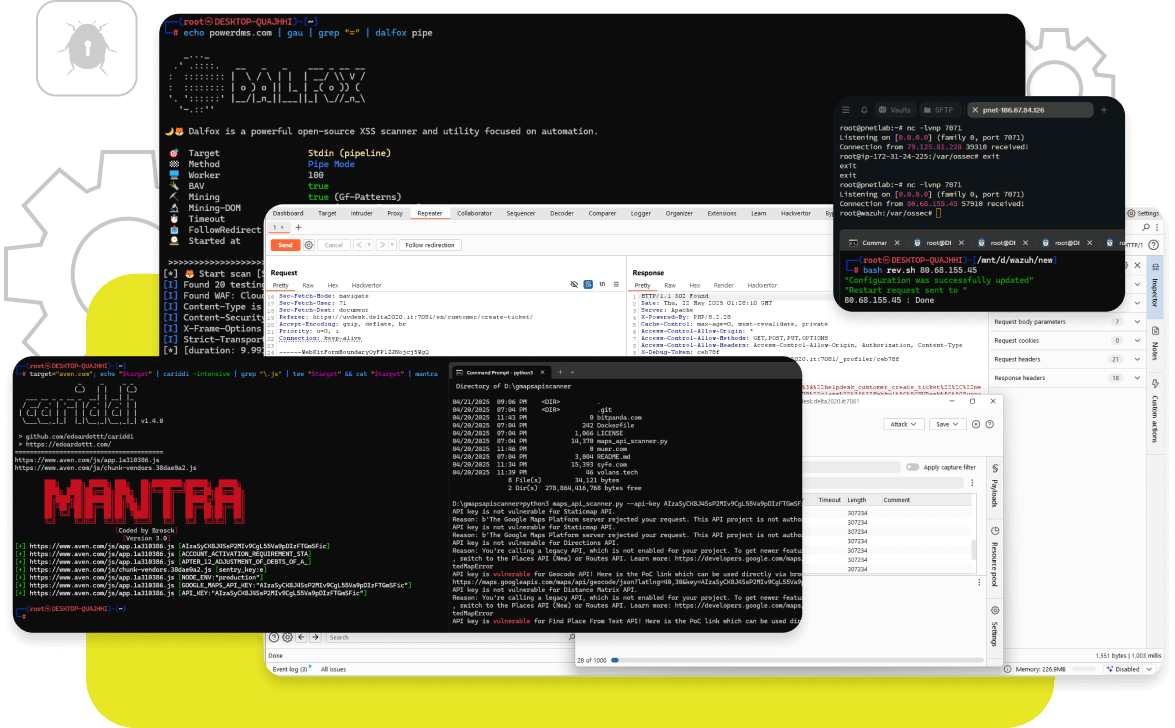The width and height of the screenshot is (1175, 728).
Task: Click the help icon beside Save in Intruder
Action: [x=989, y=424]
